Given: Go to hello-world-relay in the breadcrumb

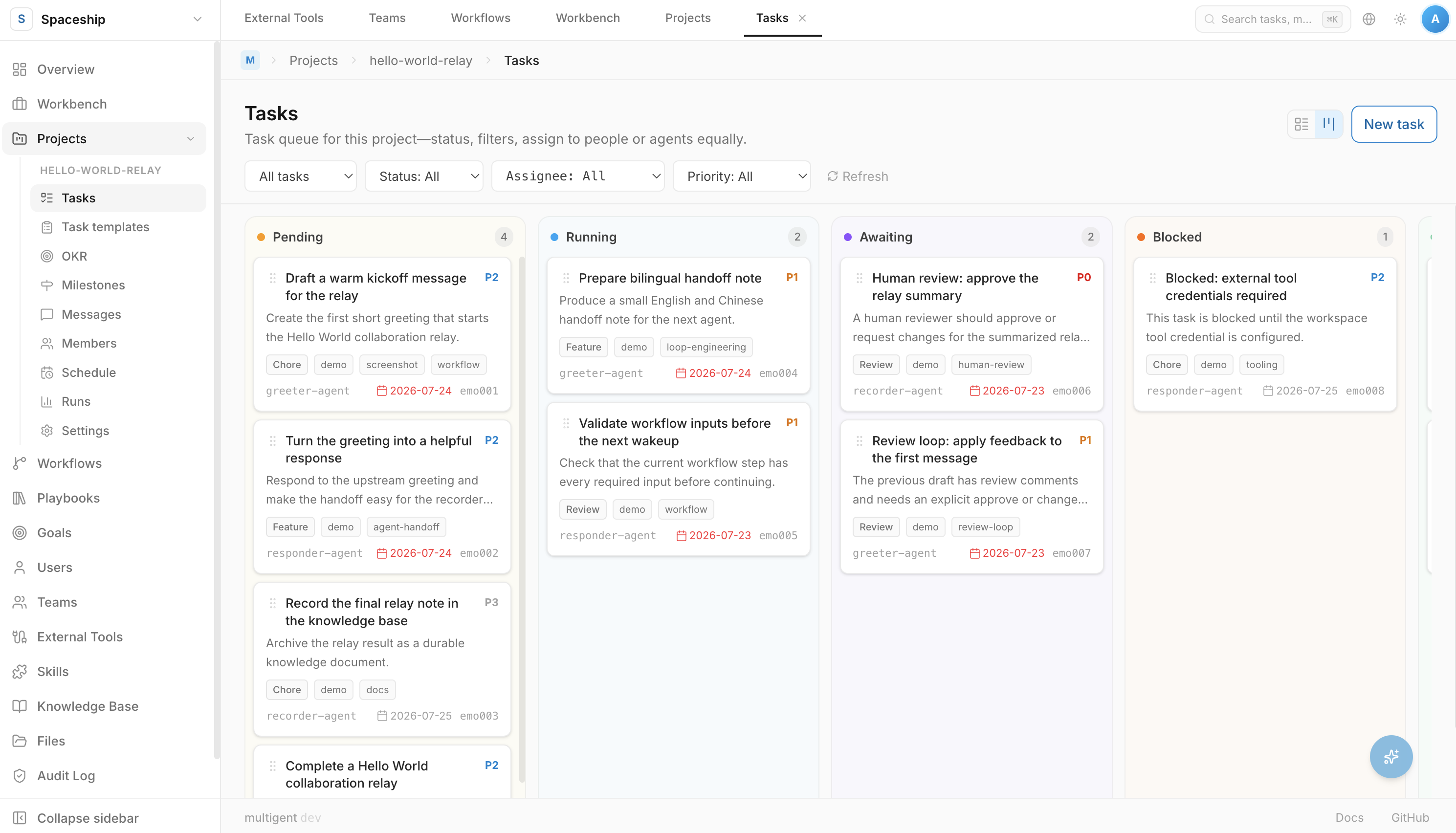Looking at the screenshot, I should coord(420,61).
